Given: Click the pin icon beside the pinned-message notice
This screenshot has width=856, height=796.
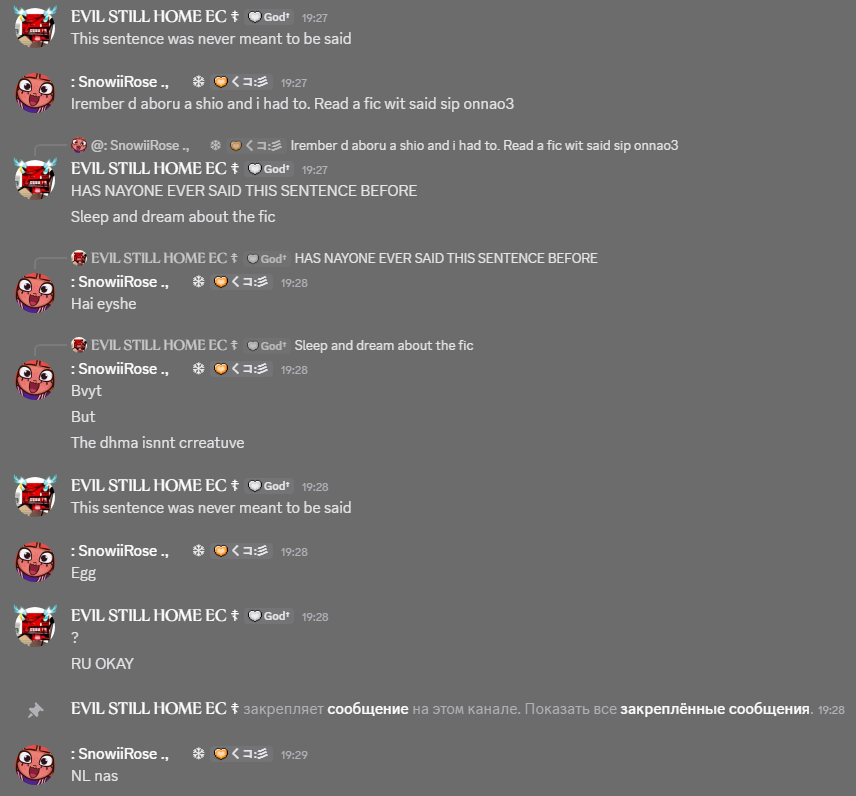Looking at the screenshot, I should point(35,710).
